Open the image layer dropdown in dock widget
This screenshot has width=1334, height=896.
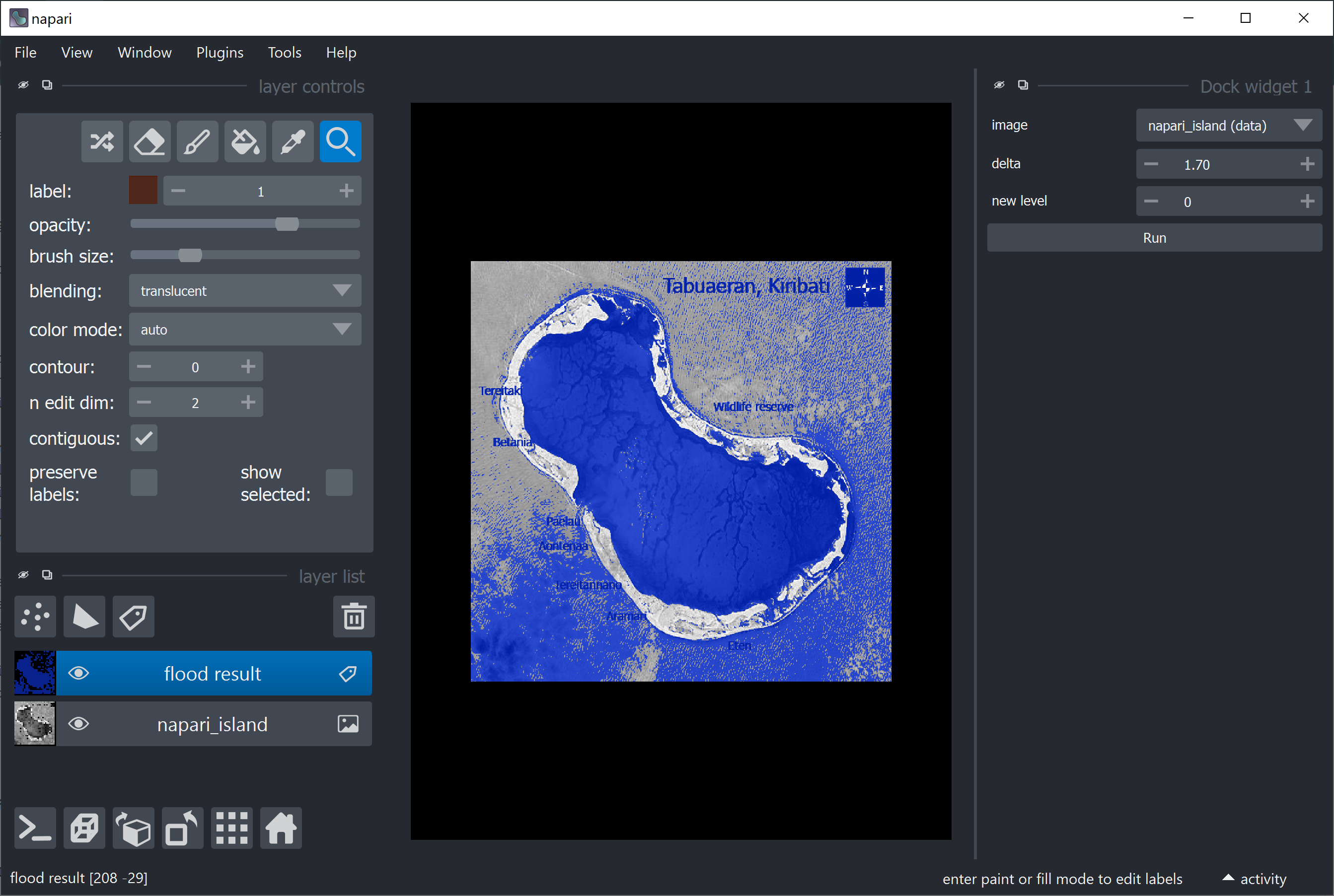click(1229, 125)
